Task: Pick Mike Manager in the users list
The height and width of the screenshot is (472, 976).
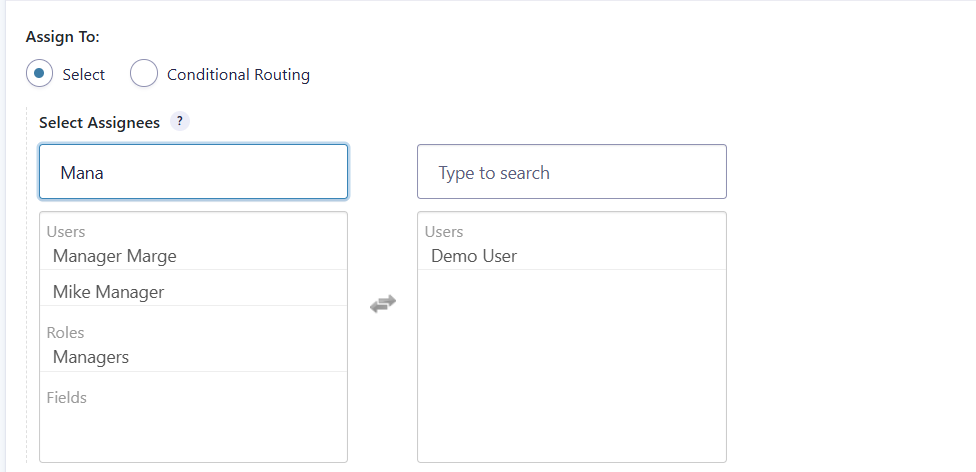Action: pos(108,292)
